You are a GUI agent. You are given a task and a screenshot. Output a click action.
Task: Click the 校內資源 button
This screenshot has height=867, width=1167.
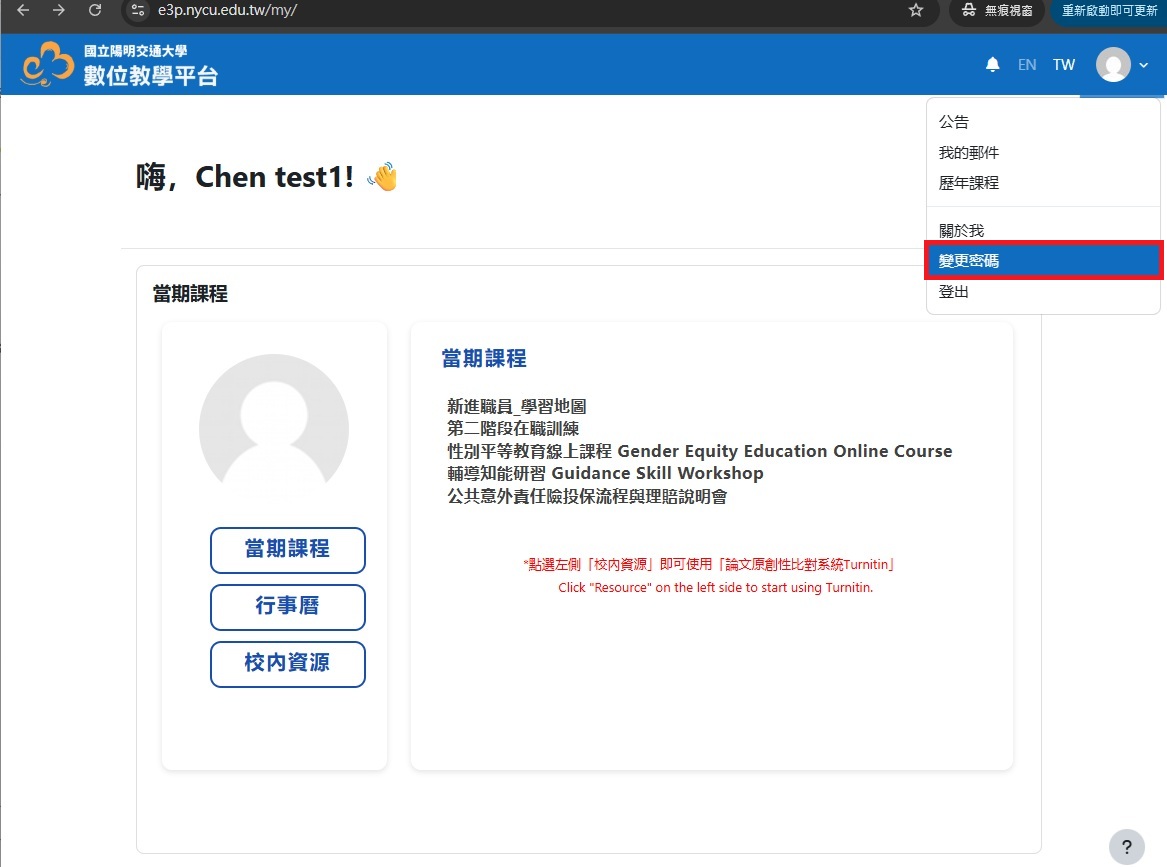(287, 664)
